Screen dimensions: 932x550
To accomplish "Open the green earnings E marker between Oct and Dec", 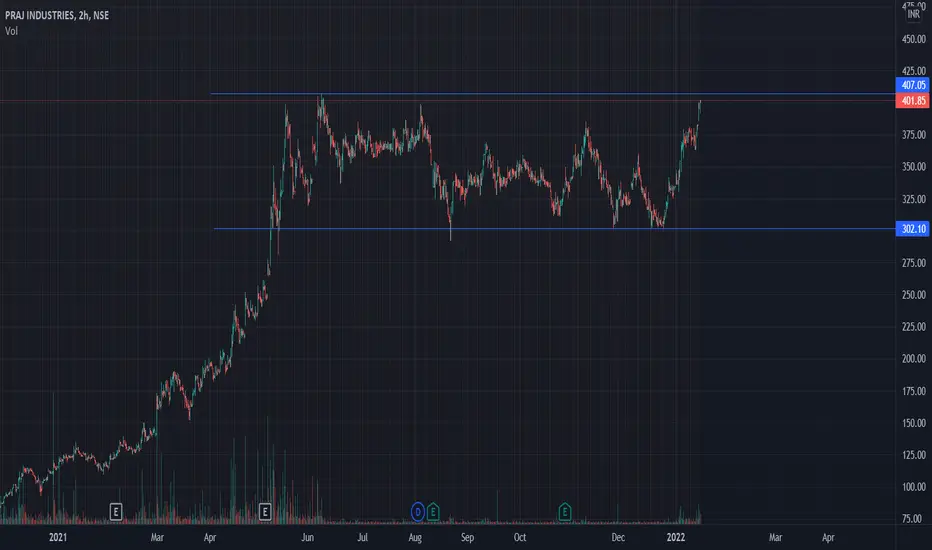I will (x=565, y=511).
